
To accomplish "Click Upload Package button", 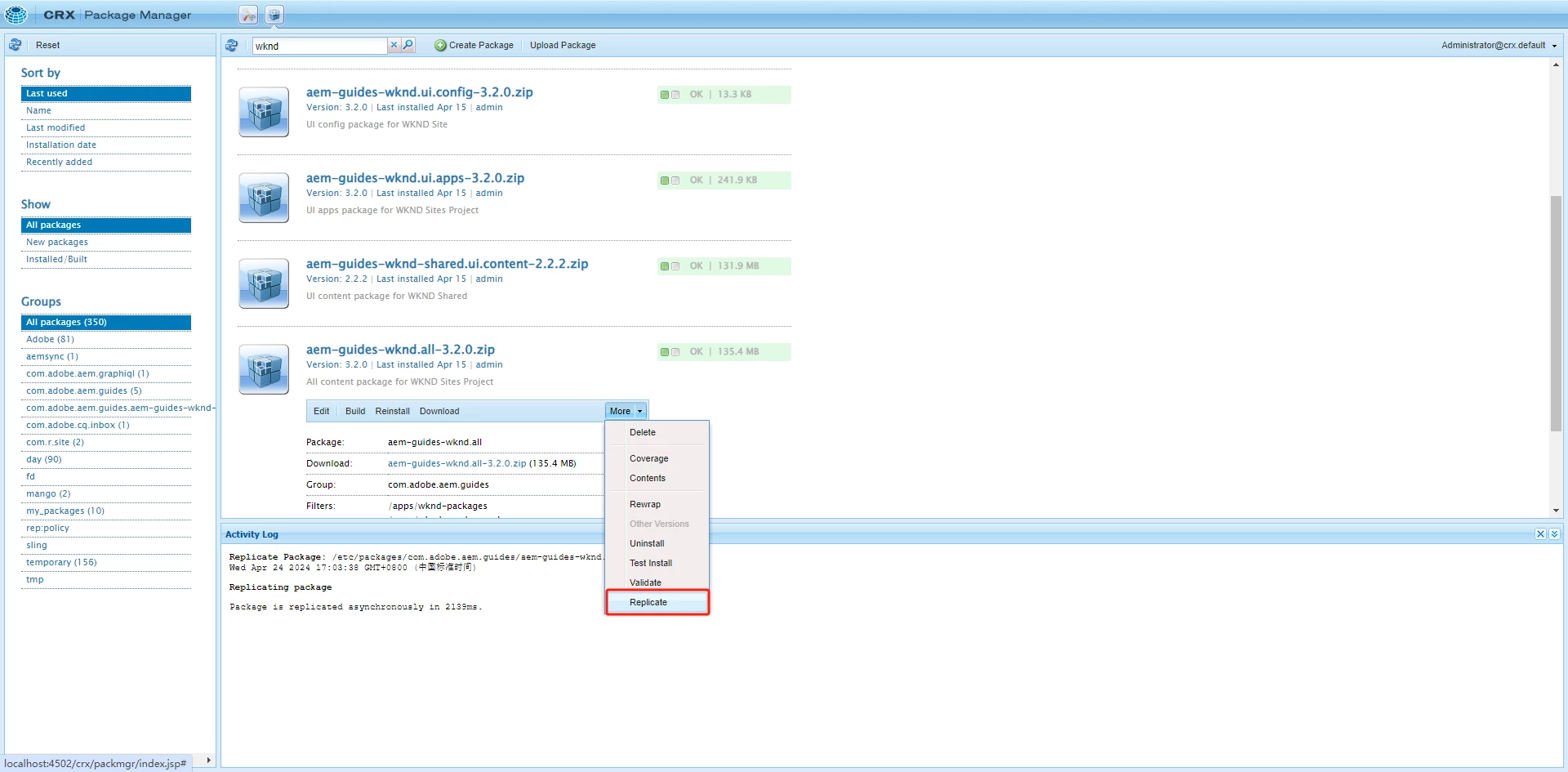I will (563, 45).
